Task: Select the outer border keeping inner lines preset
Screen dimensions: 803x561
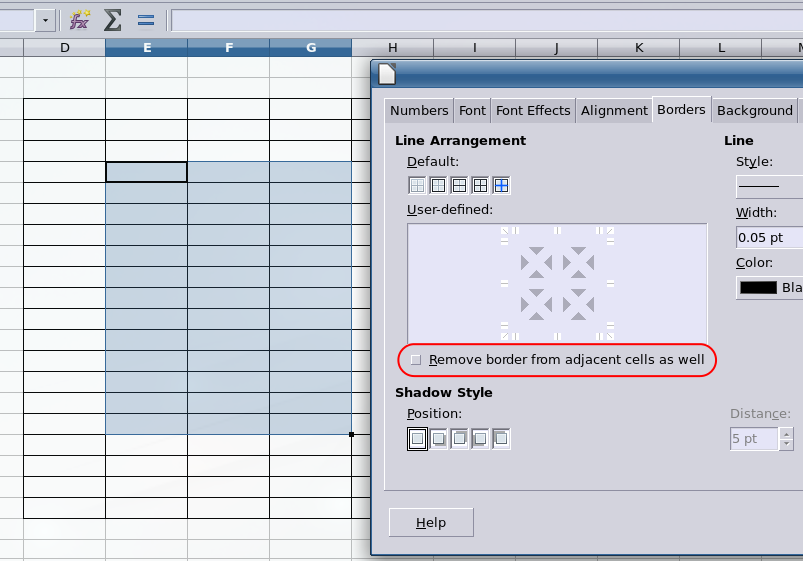Action: 501,185
